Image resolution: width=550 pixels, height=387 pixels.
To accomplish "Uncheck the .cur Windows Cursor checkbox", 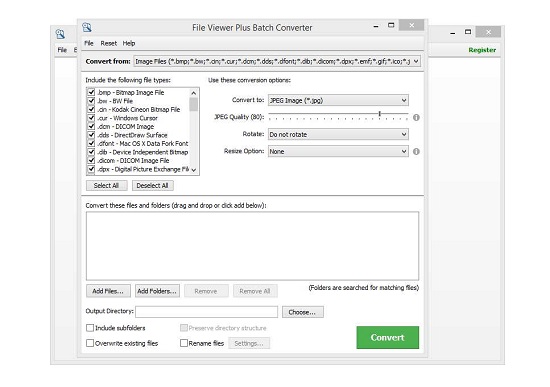I will (91, 118).
